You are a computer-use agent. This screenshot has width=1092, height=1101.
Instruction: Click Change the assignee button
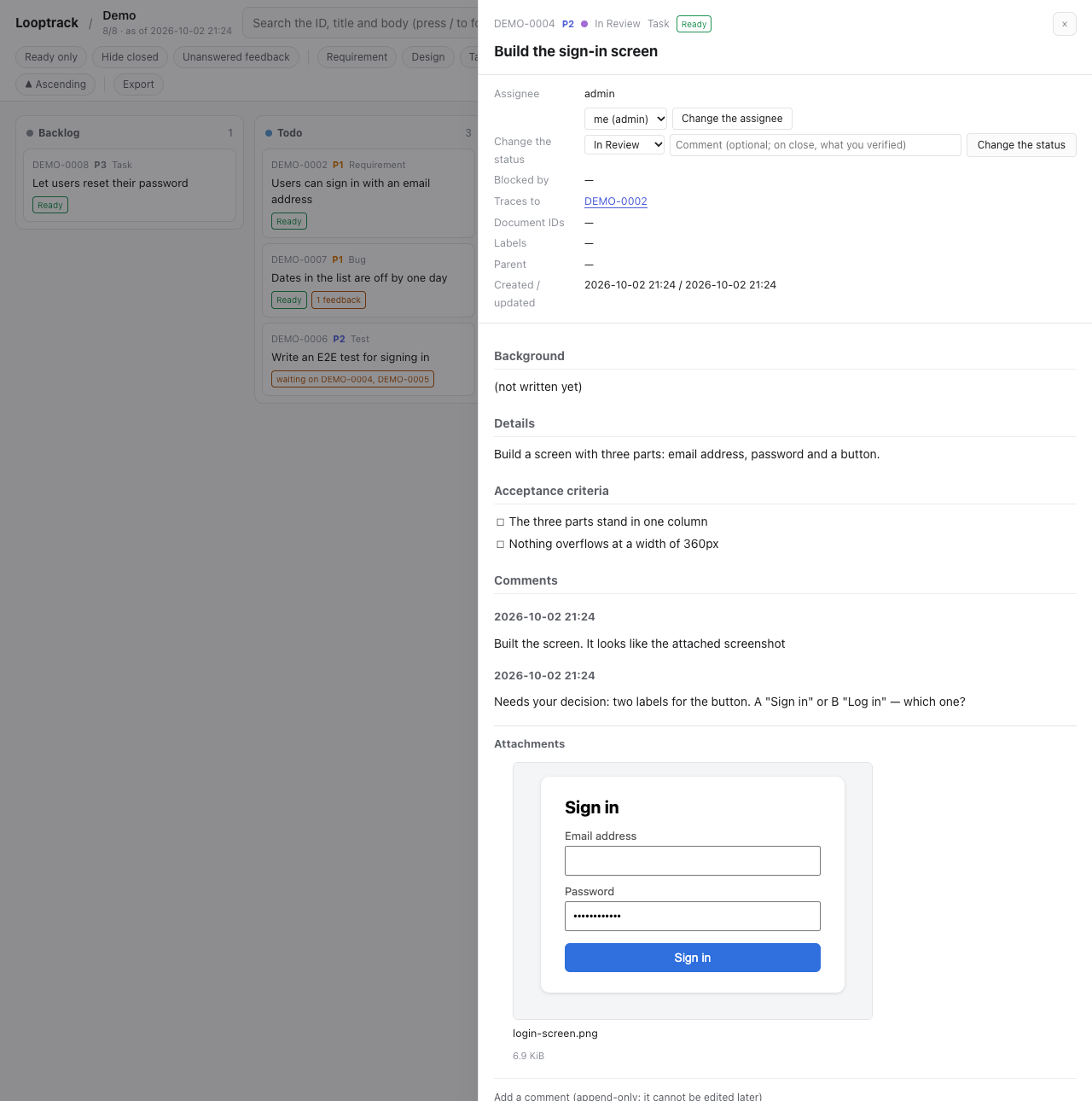[x=732, y=119]
